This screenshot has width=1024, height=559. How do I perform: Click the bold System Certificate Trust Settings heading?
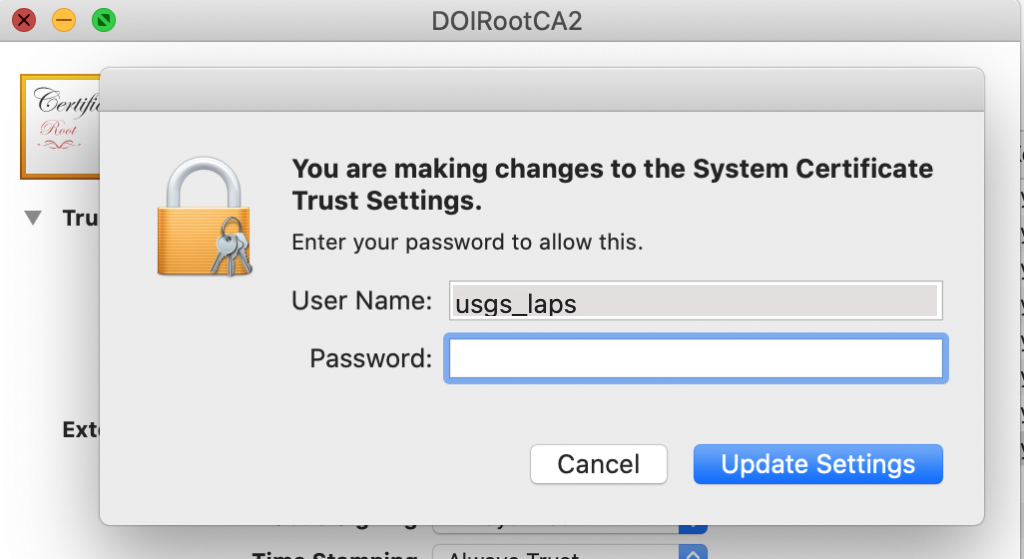(612, 185)
